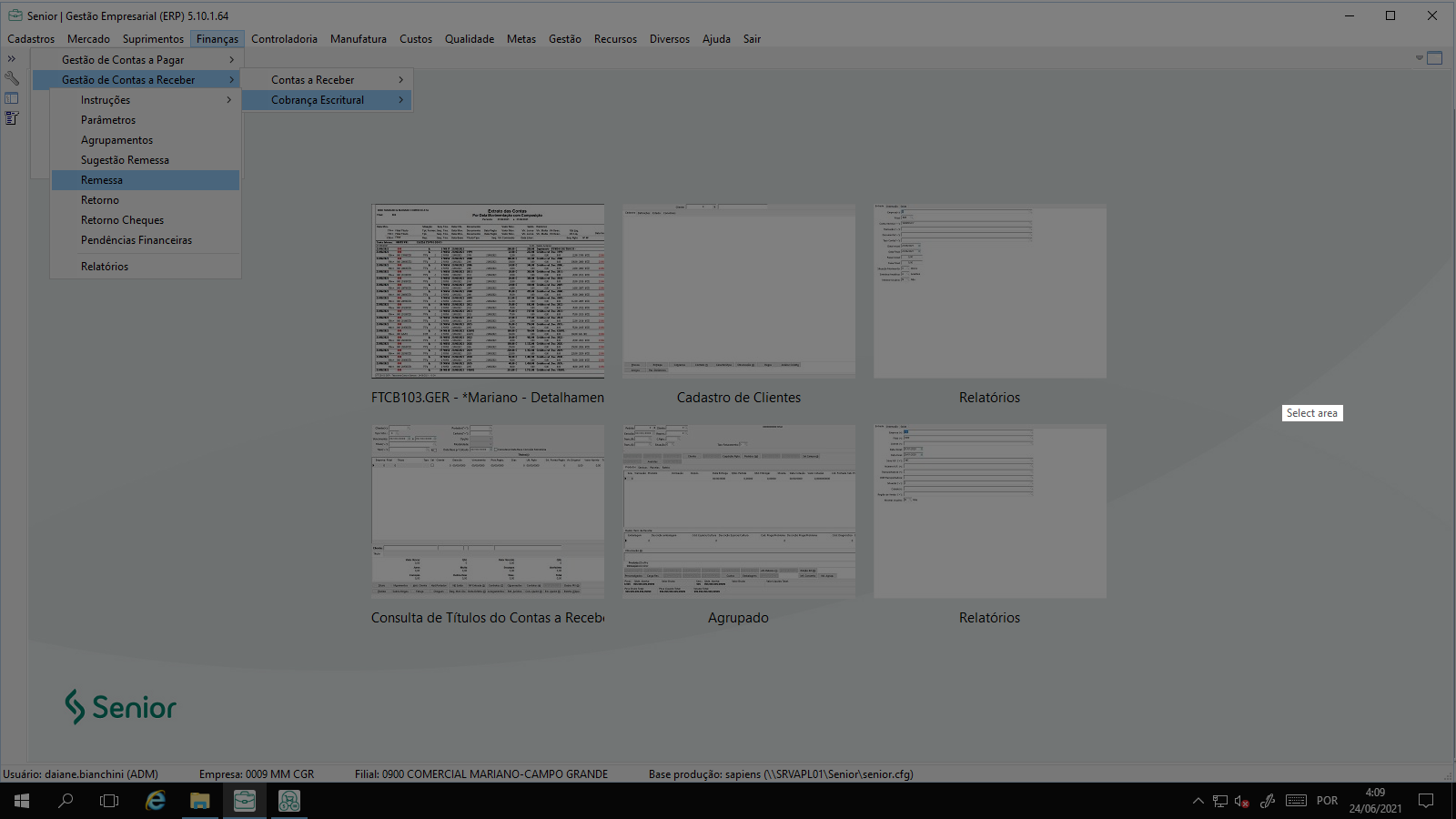Open the Suprimentos menu
The image size is (1456, 819).
[153, 39]
